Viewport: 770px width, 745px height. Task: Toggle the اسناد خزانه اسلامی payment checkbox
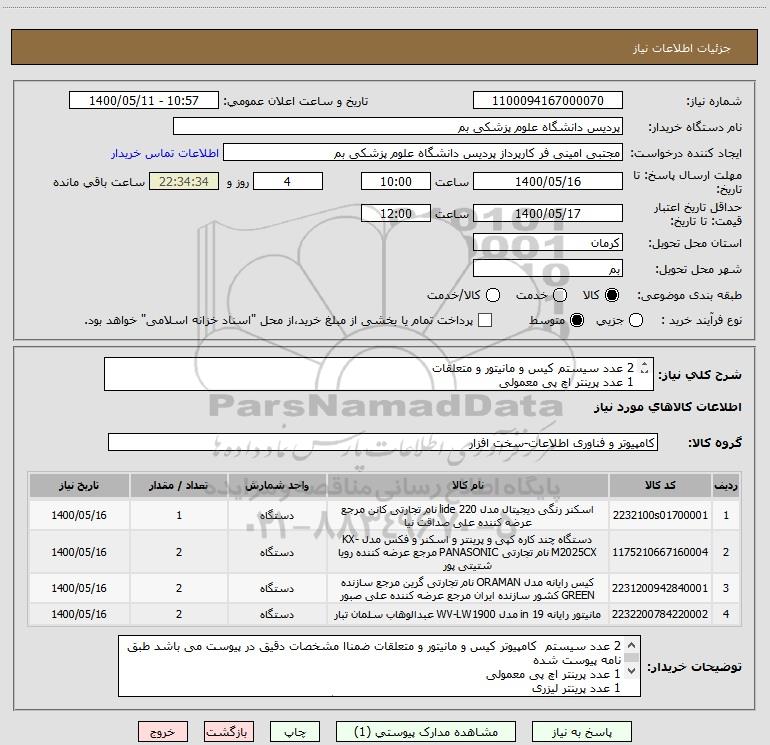click(485, 320)
